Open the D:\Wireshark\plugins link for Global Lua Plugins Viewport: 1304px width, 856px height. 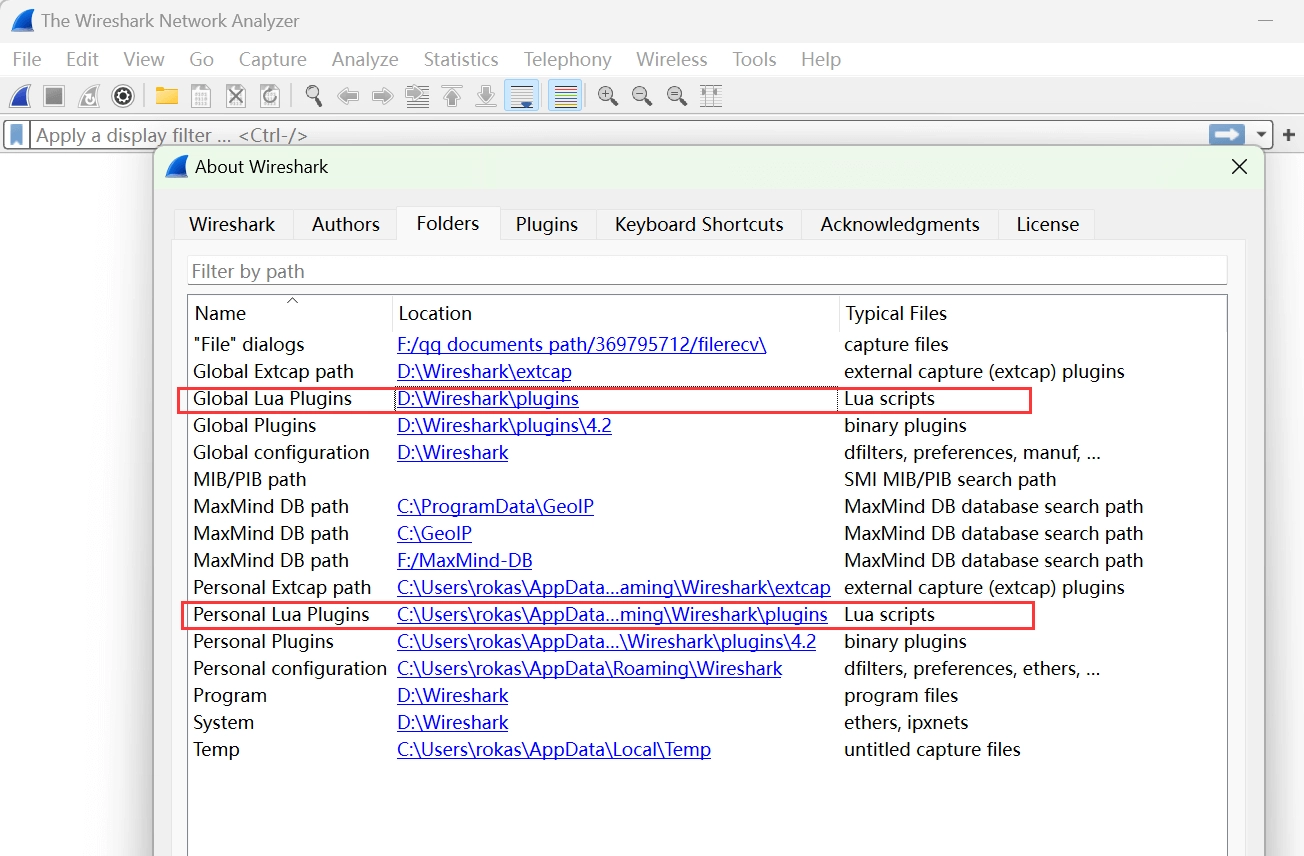tap(488, 399)
